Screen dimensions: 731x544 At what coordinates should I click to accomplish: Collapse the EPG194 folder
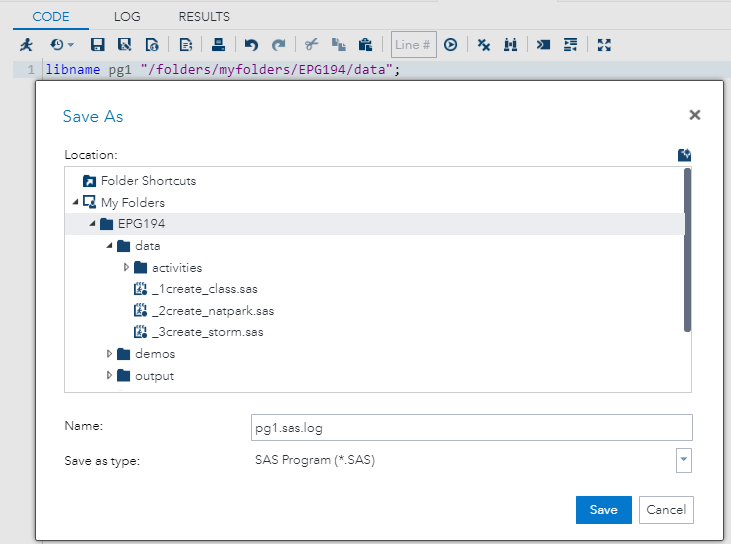coord(92,224)
